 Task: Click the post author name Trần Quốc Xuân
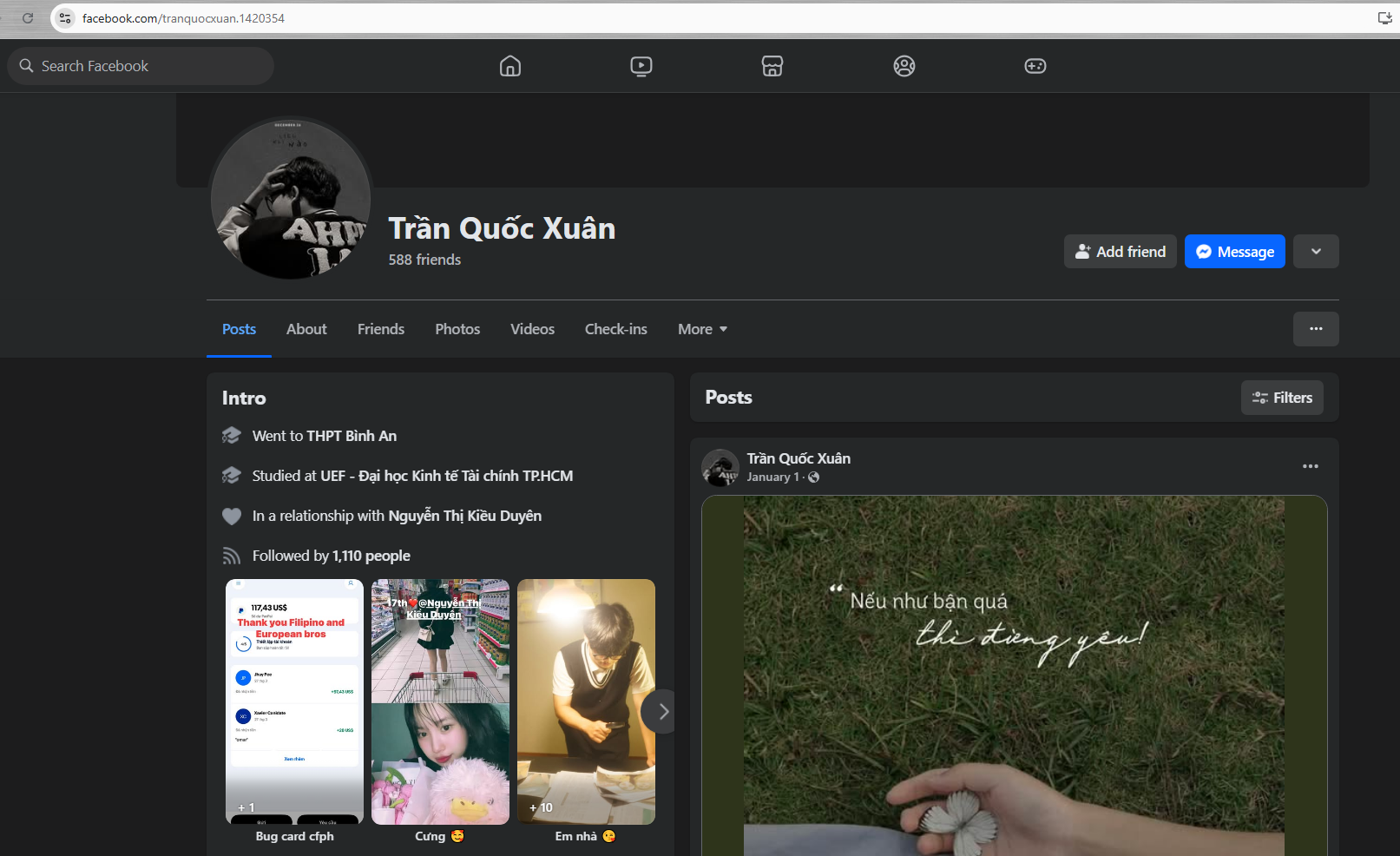point(799,458)
